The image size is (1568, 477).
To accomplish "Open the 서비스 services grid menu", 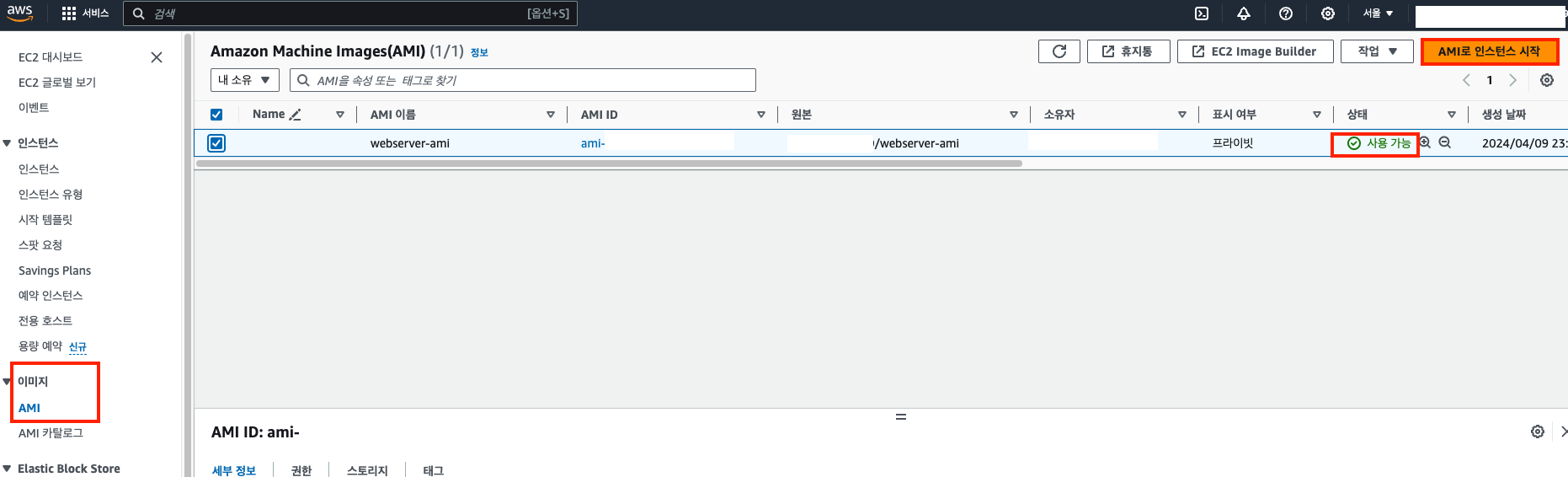I will point(86,13).
